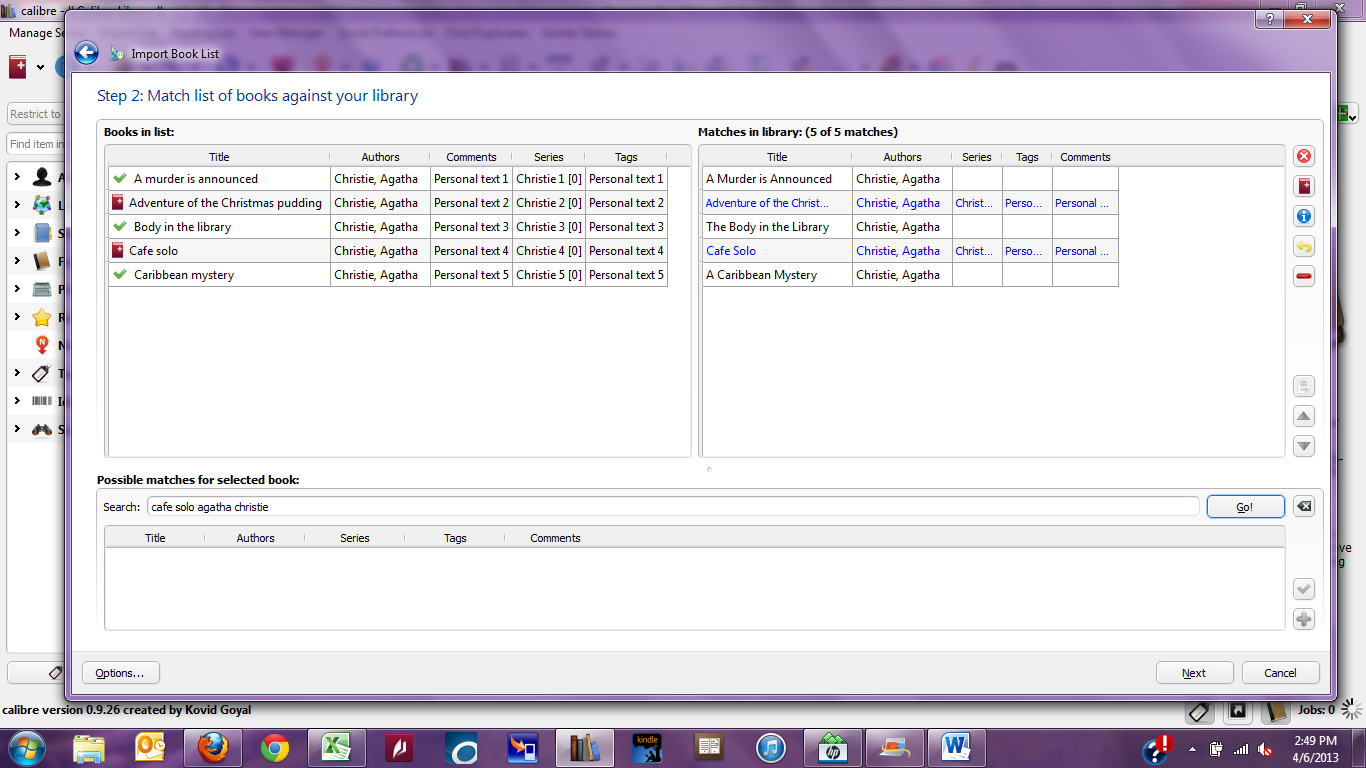This screenshot has height=768, width=1366.
Task: Go back using the blue arrow button
Action: [86, 53]
